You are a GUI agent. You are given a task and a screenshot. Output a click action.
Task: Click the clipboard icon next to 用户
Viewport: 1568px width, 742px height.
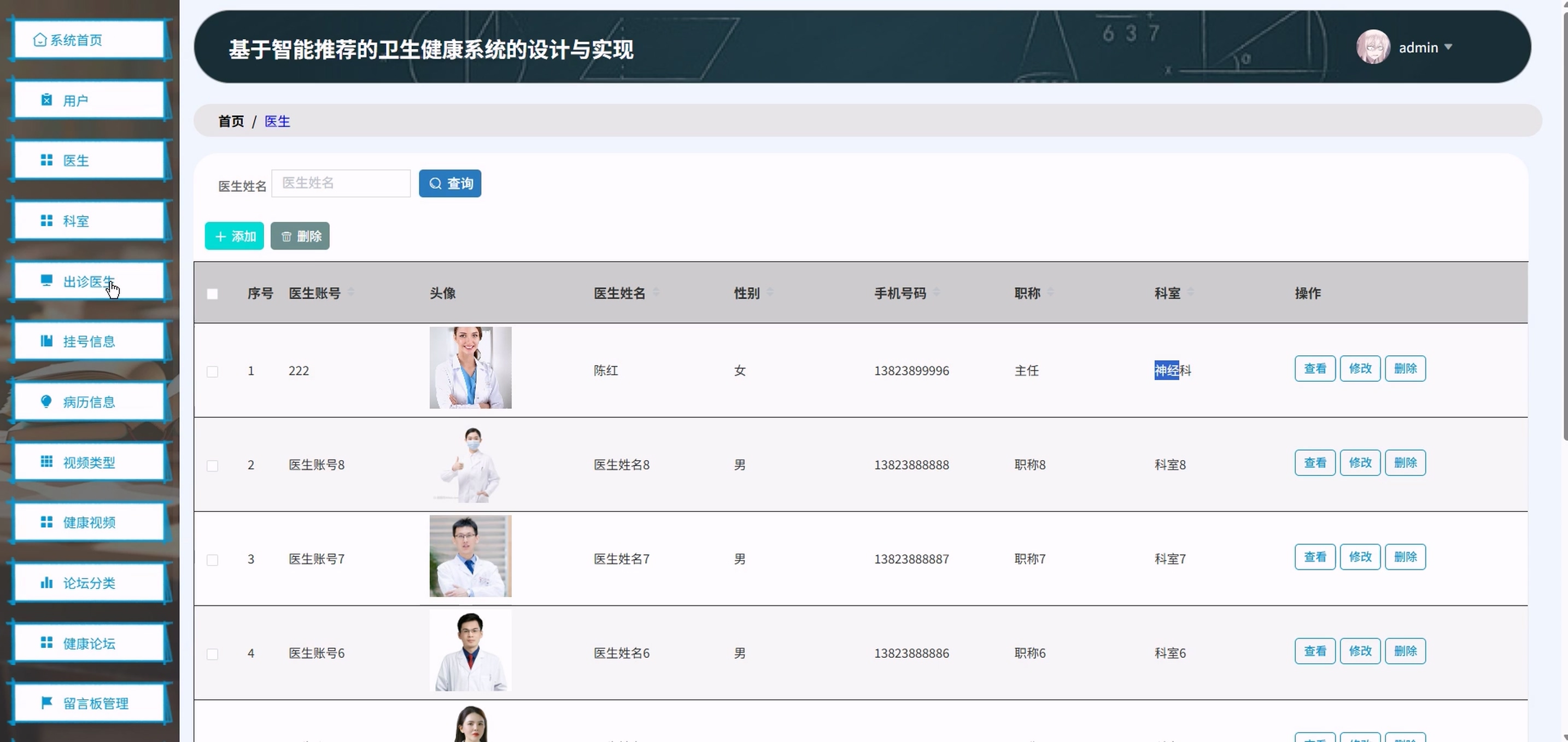(x=46, y=100)
